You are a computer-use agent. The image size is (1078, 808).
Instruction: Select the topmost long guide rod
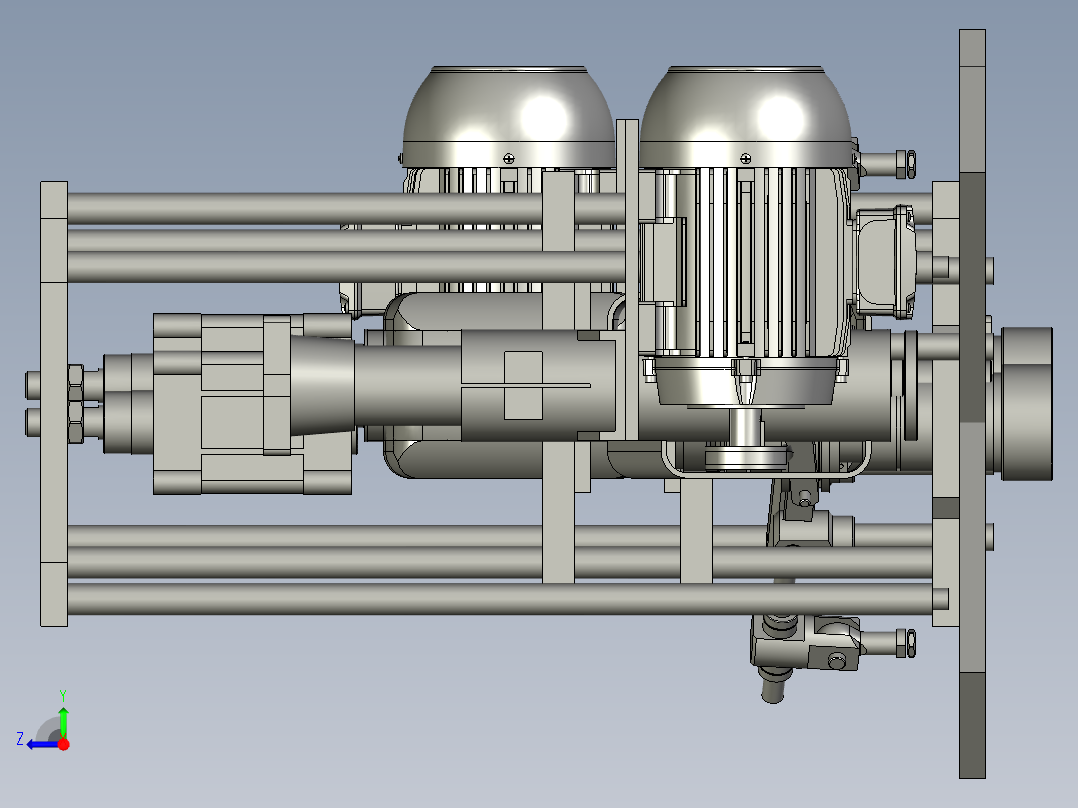tap(344, 208)
